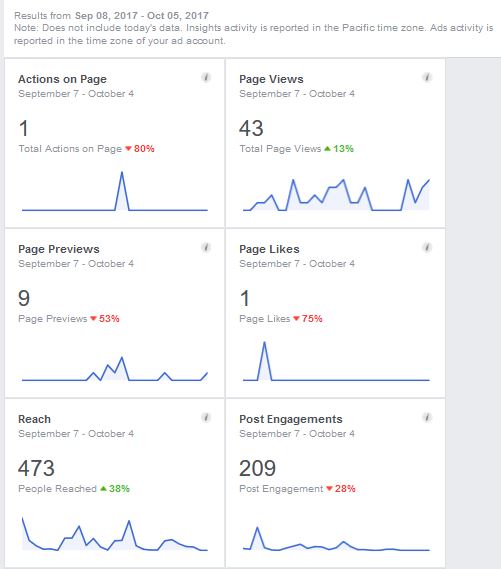This screenshot has height=569, width=501.
Task: Open the Reach card title
Action: (34, 419)
